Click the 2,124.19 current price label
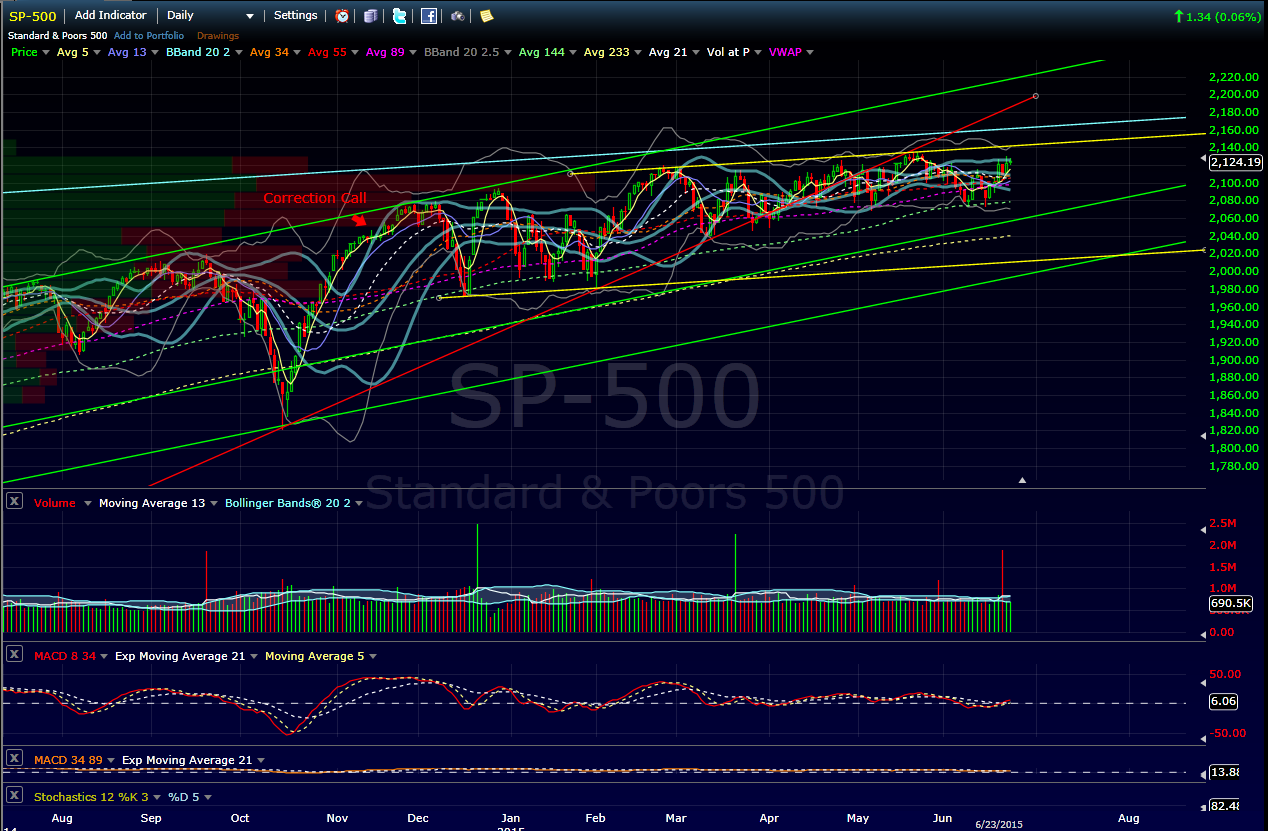The width and height of the screenshot is (1268, 831). point(1236,162)
